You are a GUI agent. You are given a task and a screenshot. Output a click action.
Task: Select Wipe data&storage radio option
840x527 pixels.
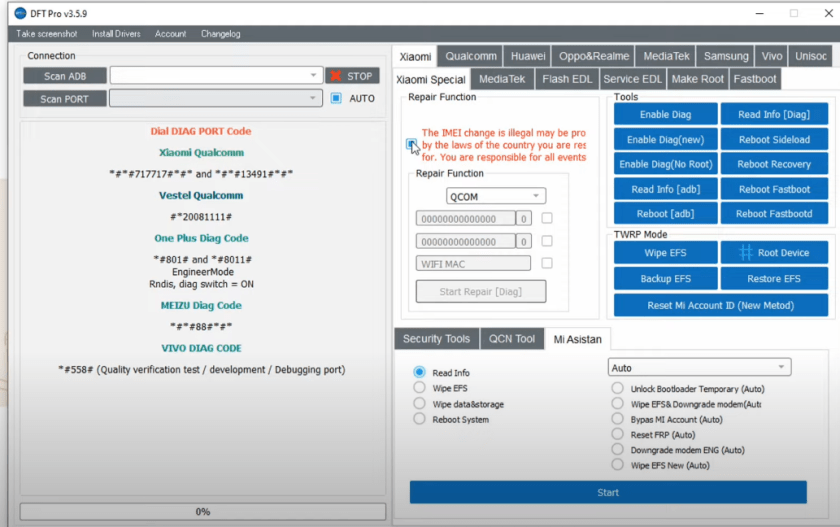[419, 403]
